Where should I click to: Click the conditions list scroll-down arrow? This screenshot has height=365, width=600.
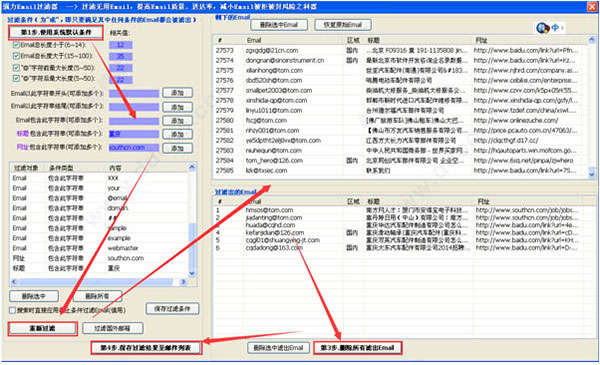coord(192,274)
